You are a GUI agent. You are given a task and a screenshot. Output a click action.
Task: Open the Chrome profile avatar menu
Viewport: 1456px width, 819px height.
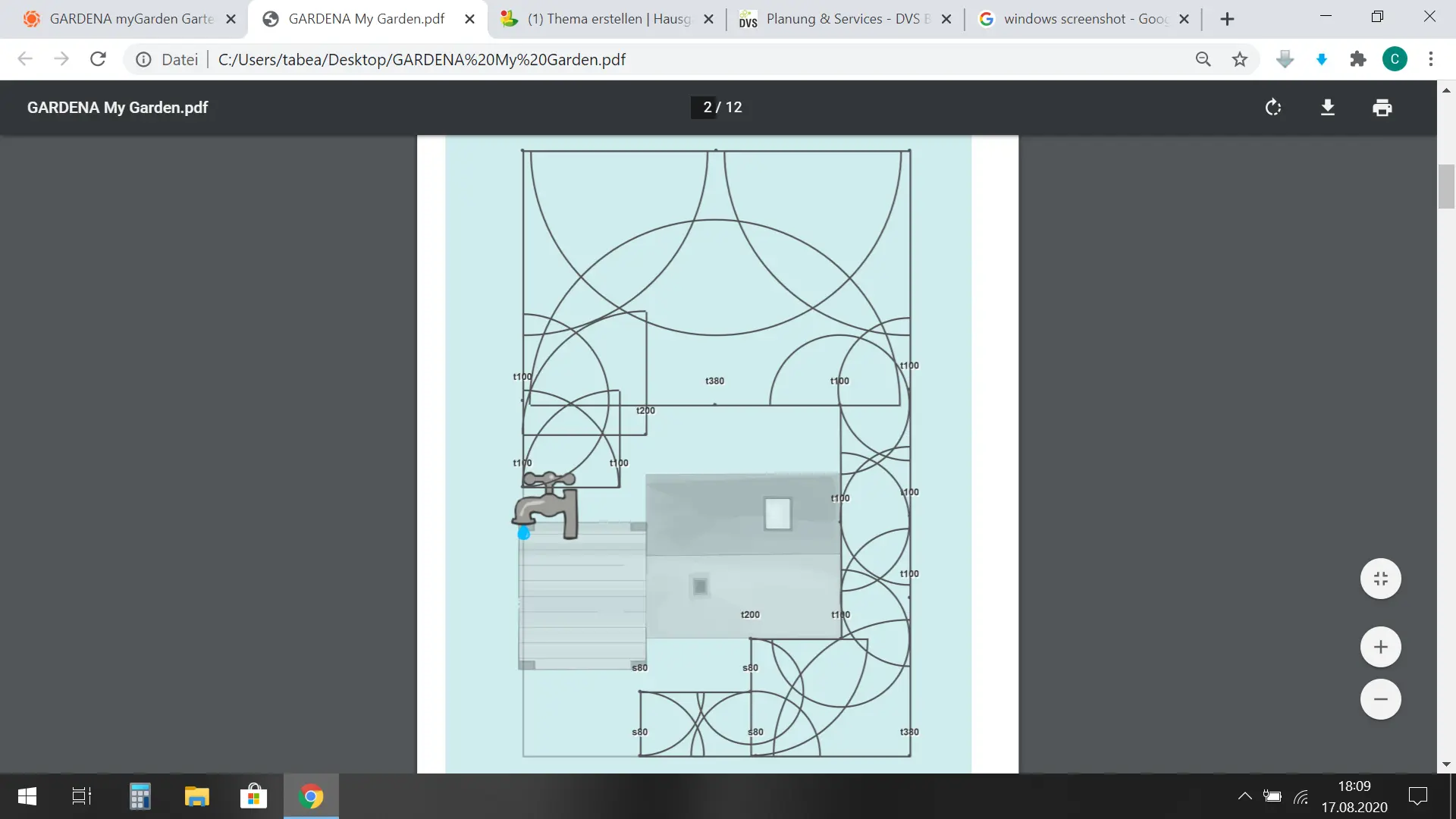[x=1395, y=59]
